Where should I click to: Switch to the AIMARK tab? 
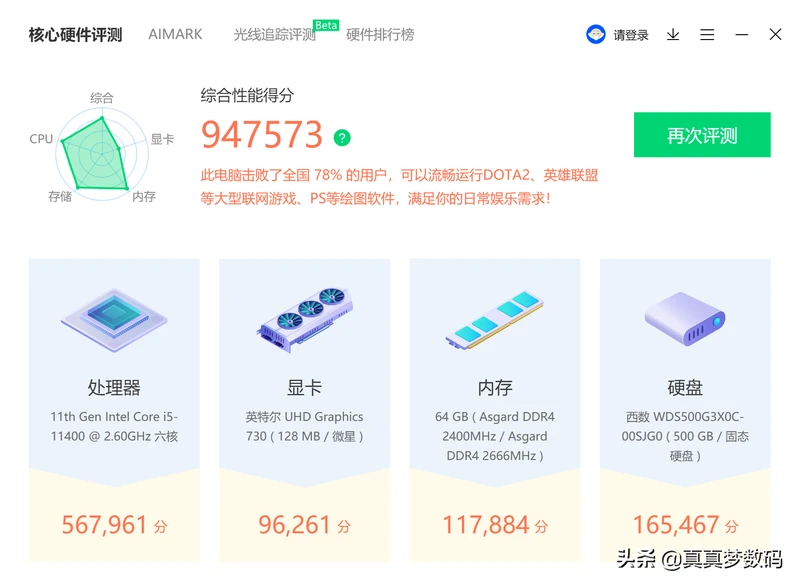point(175,35)
